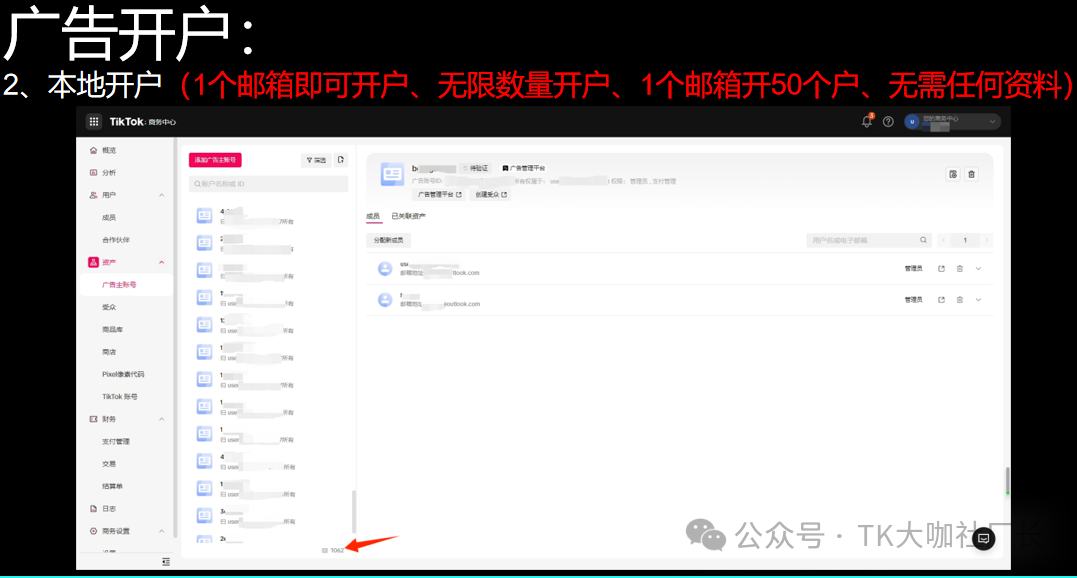1077x578 pixels.
Task: Collapse the sidebar using bottom collapse icon
Action: coord(166,562)
